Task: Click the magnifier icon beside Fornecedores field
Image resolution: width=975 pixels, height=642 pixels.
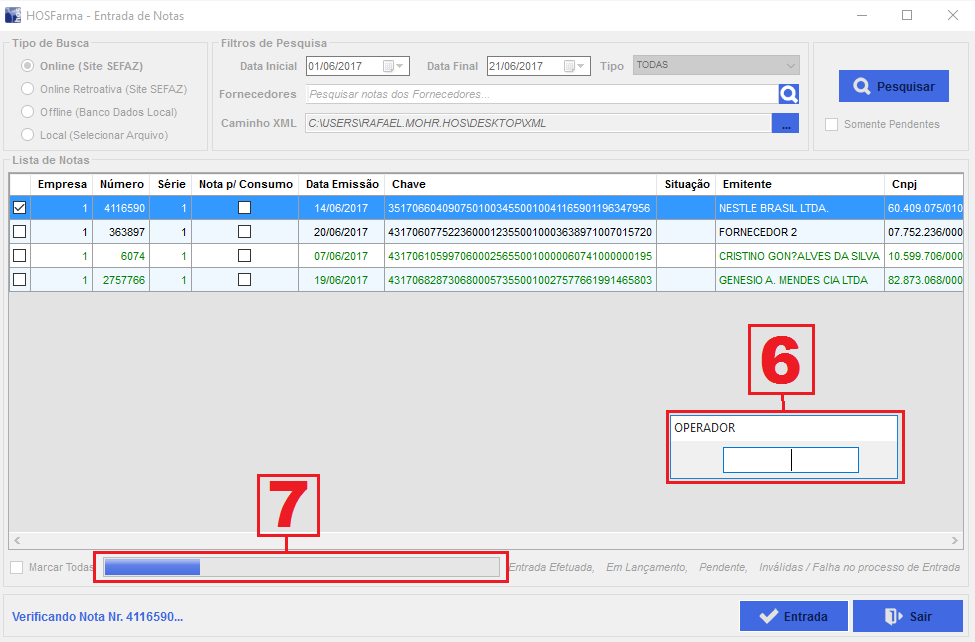Action: (789, 94)
